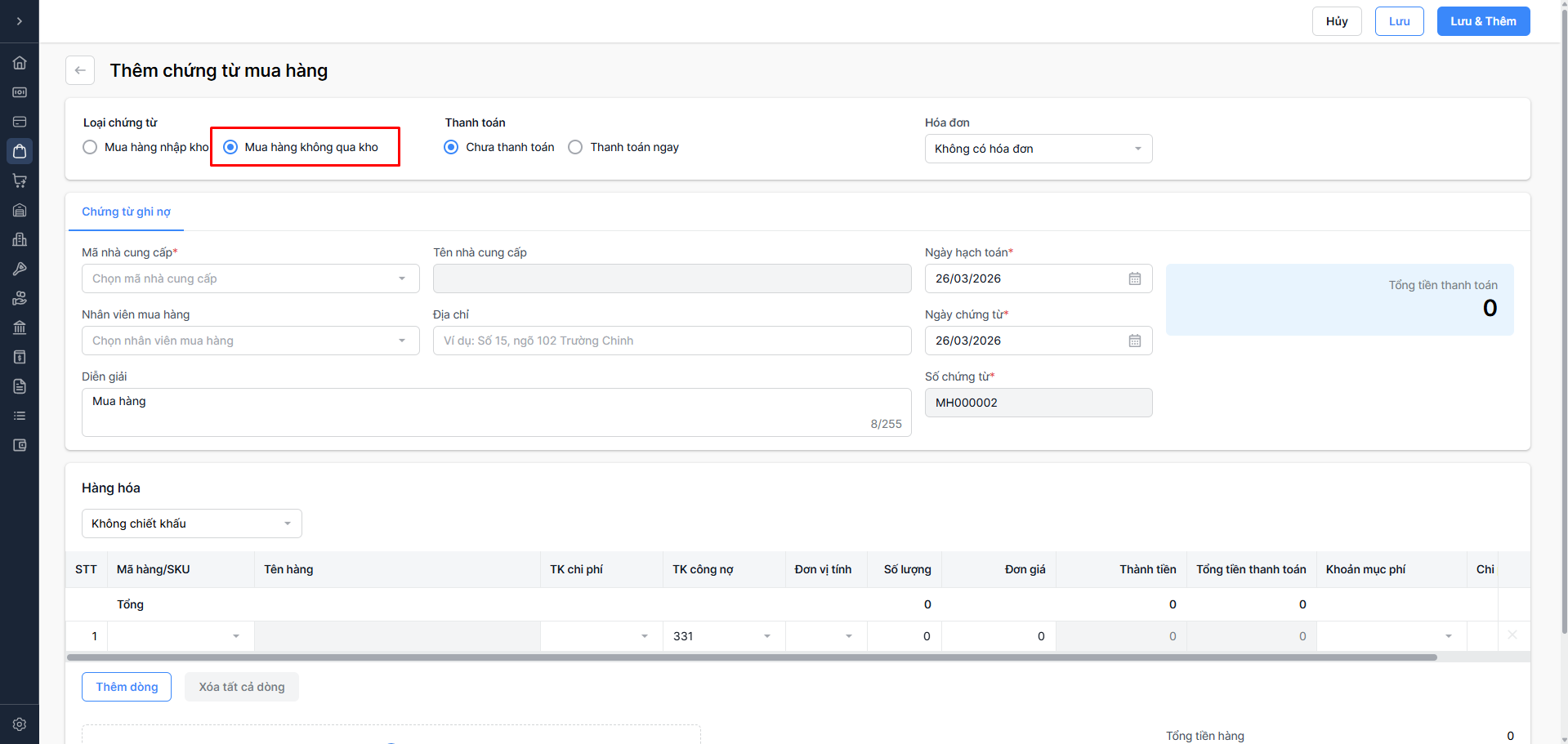Switch to Chứng từ ghi nợ tab
This screenshot has height=744, width=1568.
click(126, 212)
